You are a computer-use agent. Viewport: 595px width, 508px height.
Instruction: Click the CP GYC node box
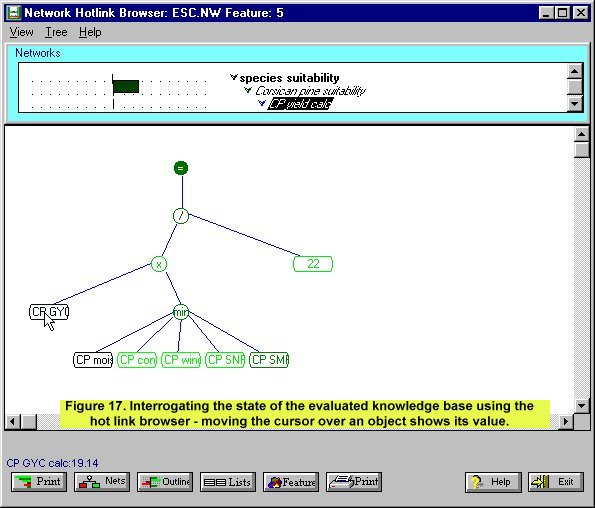[x=49, y=312]
